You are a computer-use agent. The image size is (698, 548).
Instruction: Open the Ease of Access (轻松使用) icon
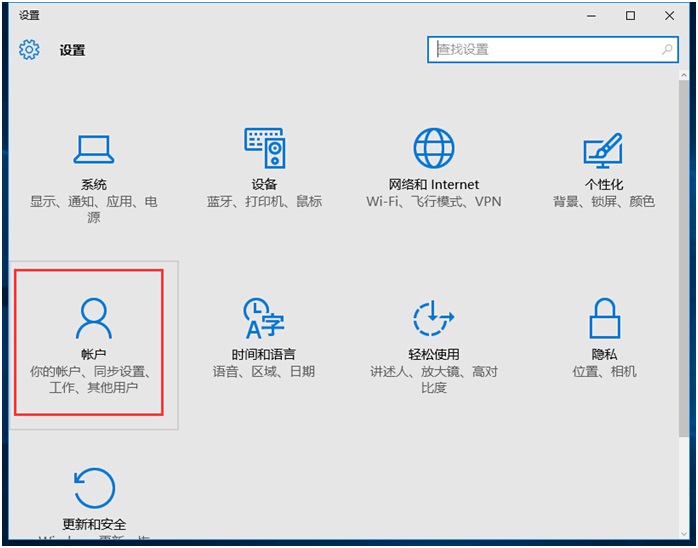point(434,319)
